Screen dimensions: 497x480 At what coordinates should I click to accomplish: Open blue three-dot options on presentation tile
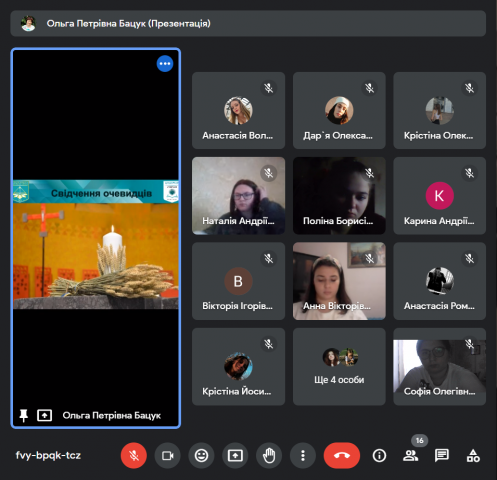[165, 64]
